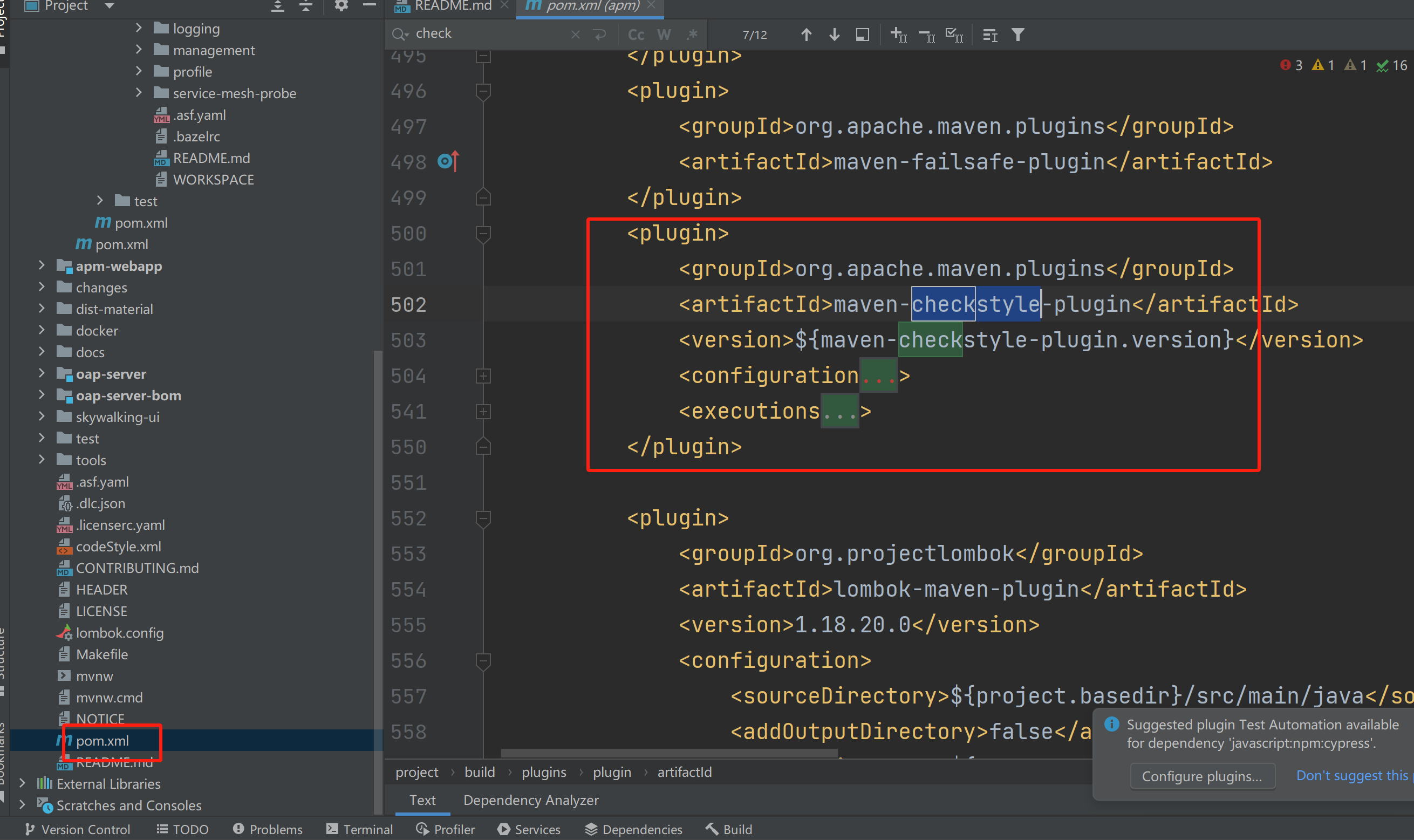Viewport: 1414px width, 840px height.
Task: Toggle Regex search option
Action: click(692, 35)
